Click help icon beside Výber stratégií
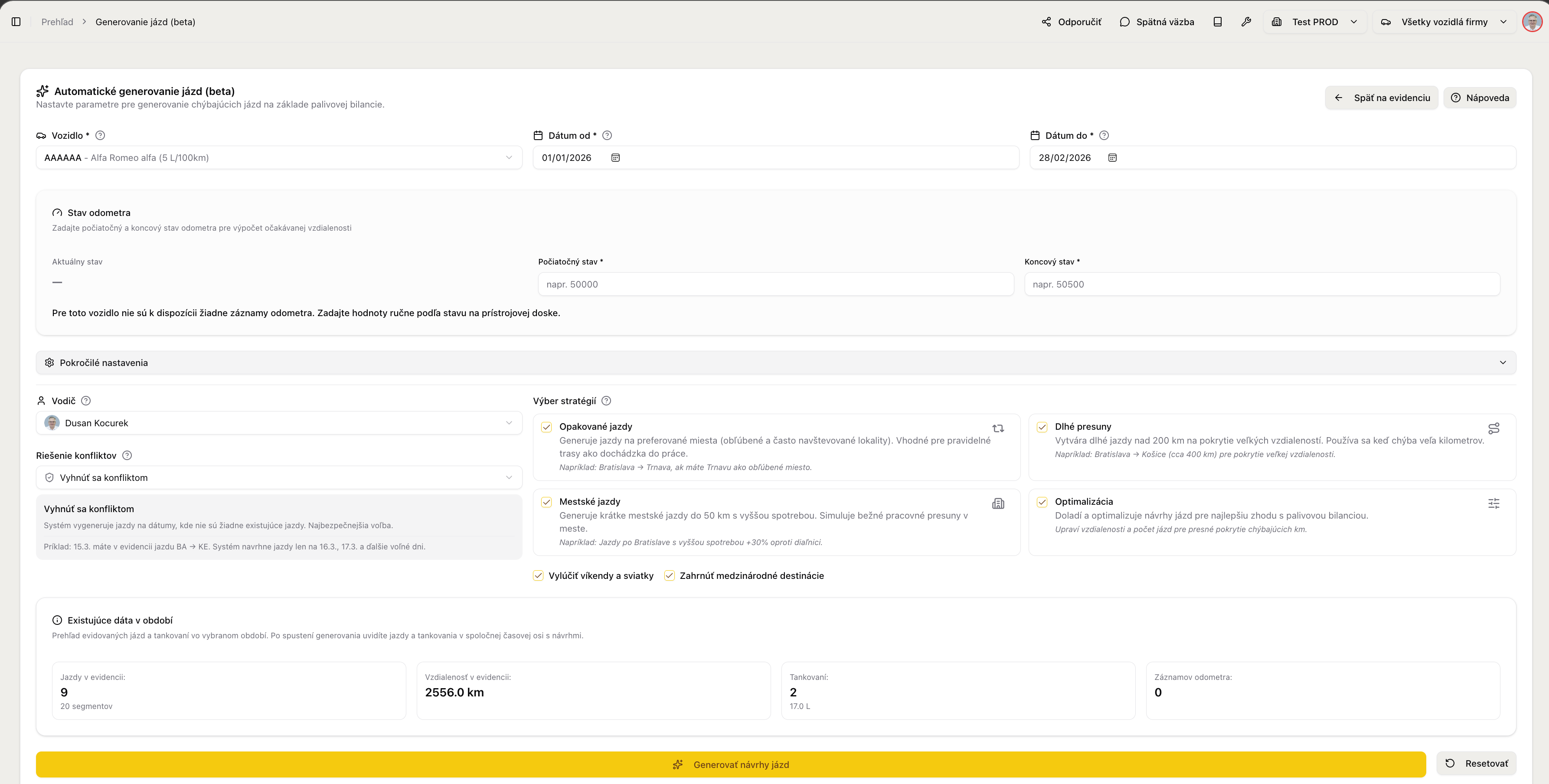 (606, 400)
